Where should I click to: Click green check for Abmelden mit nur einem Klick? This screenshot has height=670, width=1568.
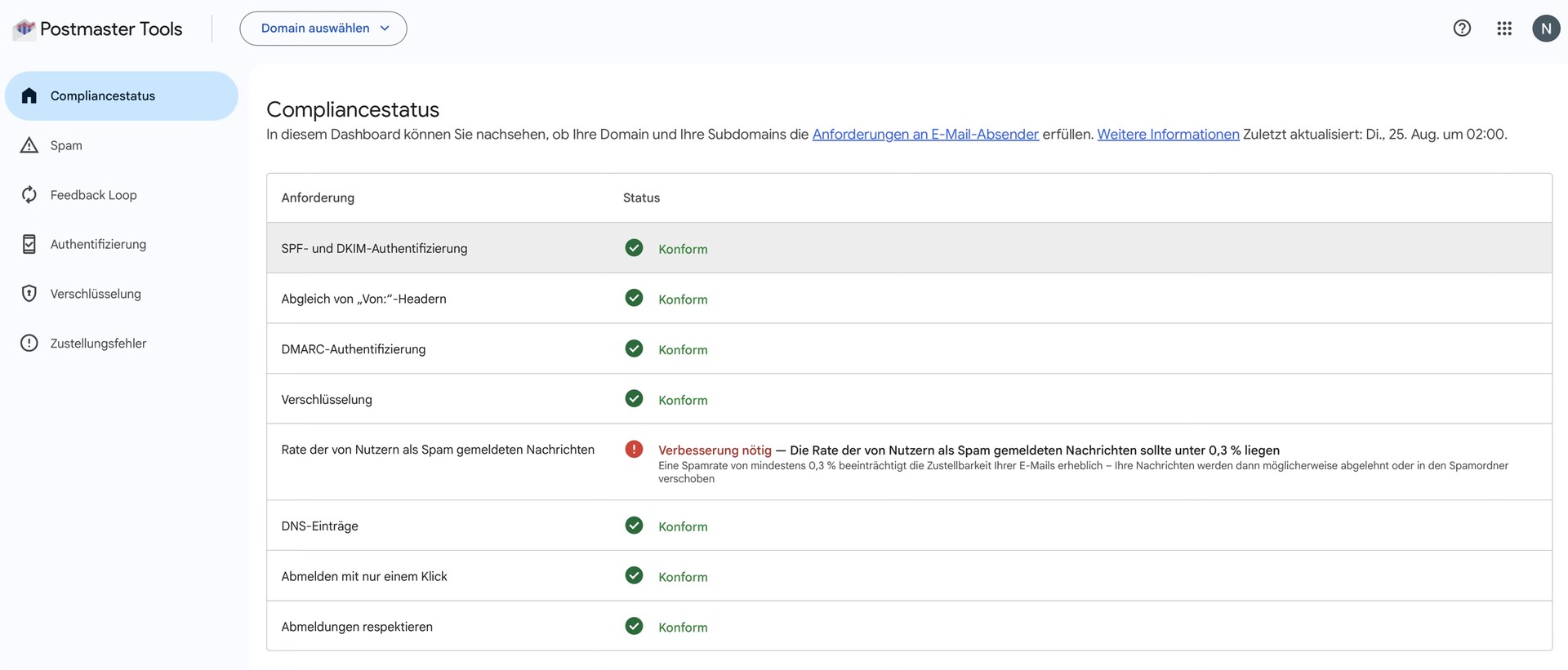coord(634,575)
